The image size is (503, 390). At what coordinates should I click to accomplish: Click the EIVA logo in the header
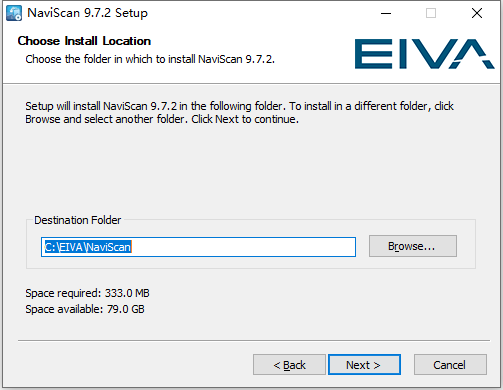(x=424, y=54)
